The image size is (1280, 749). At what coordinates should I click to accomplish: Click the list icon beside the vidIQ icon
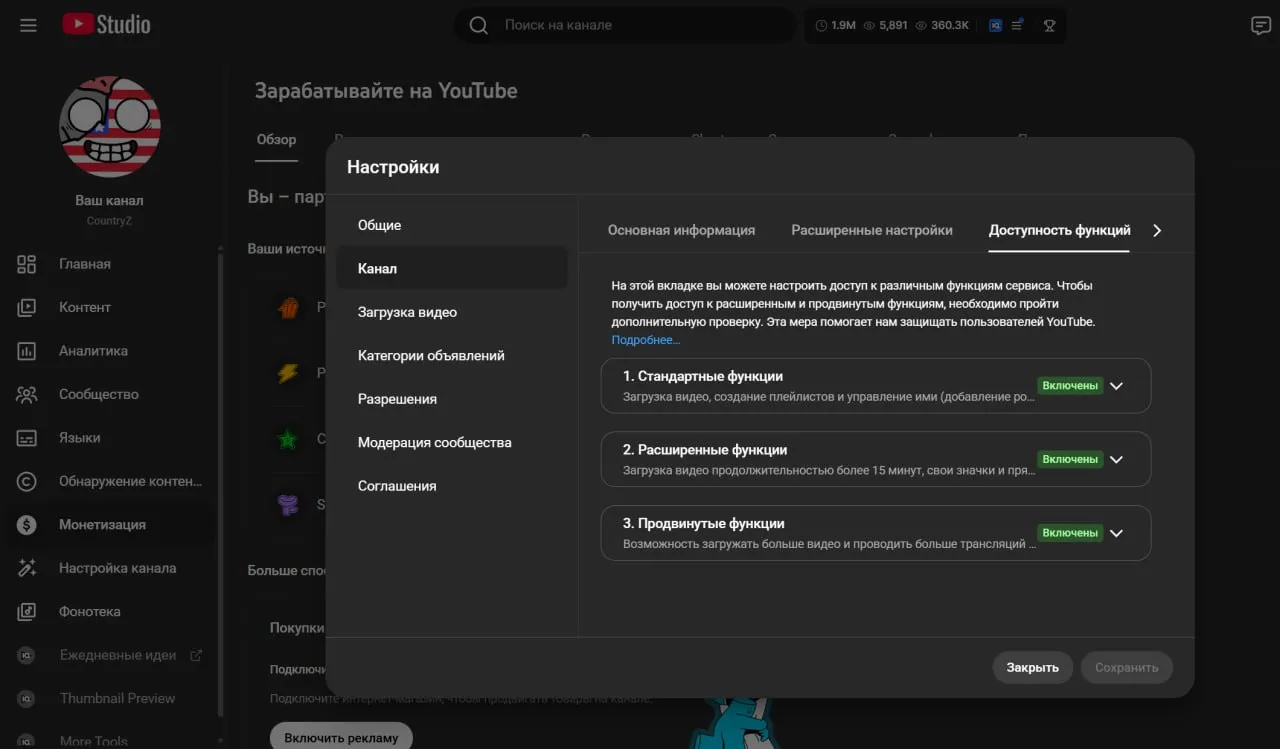coord(1018,25)
